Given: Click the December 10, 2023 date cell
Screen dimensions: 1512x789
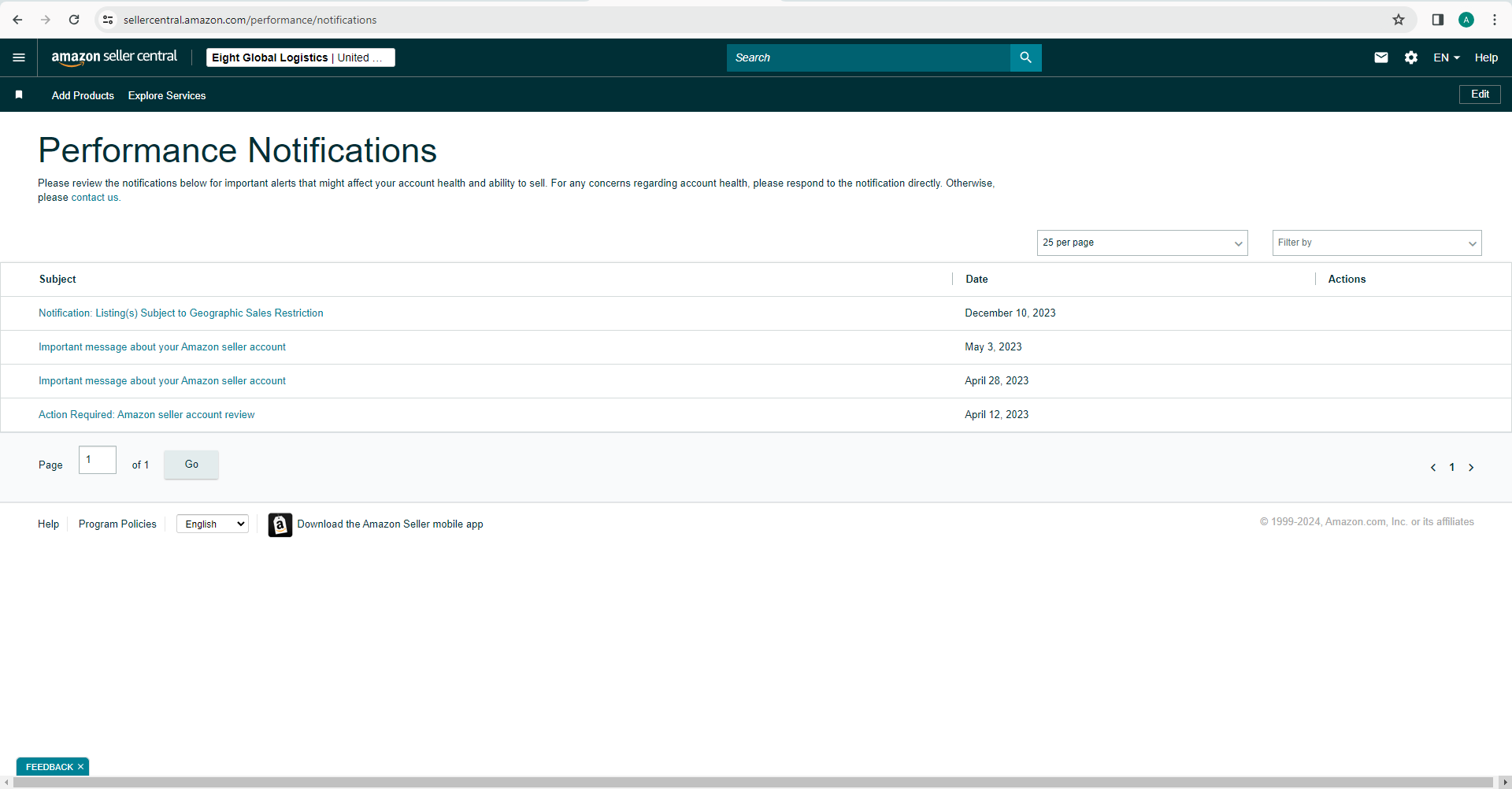Looking at the screenshot, I should (x=1010, y=313).
